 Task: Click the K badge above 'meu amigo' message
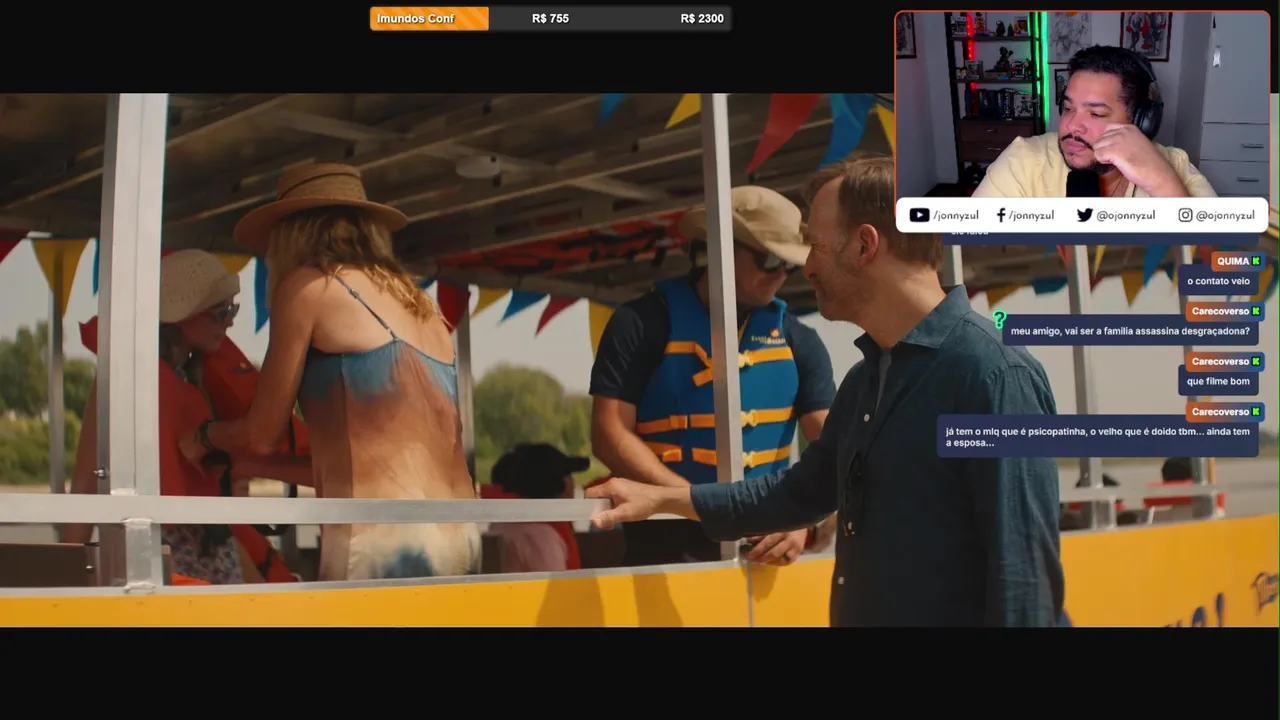click(x=1256, y=311)
